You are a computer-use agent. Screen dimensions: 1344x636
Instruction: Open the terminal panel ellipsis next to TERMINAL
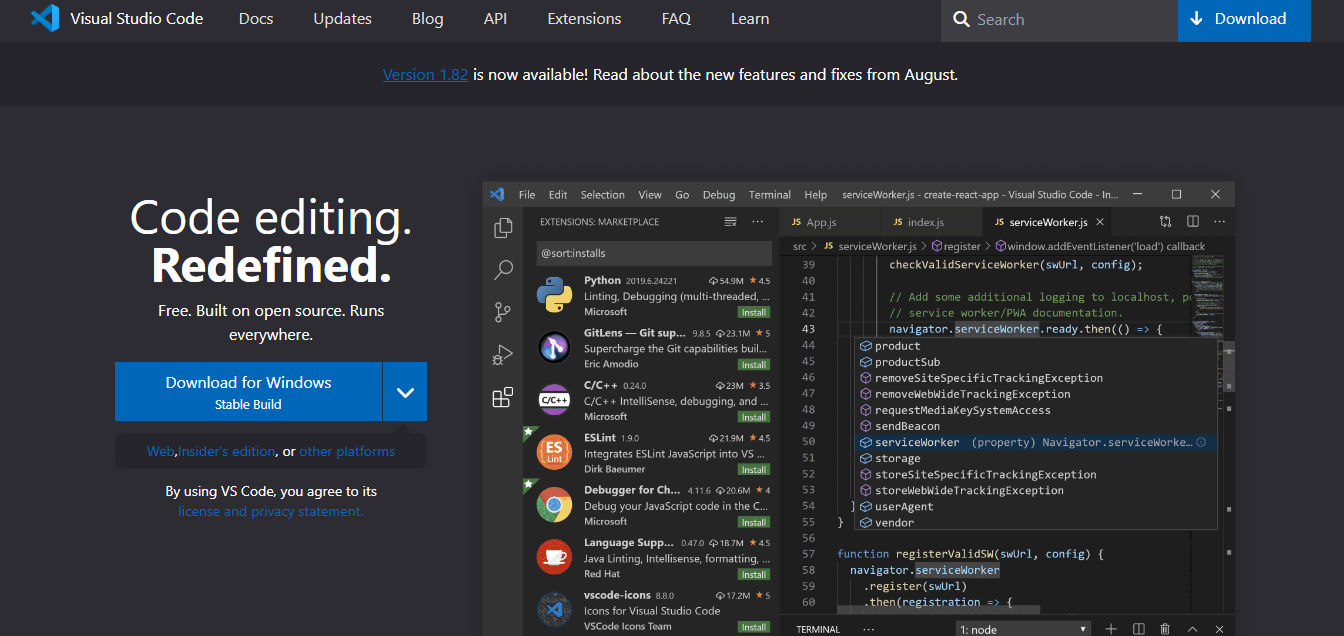[x=868, y=629]
